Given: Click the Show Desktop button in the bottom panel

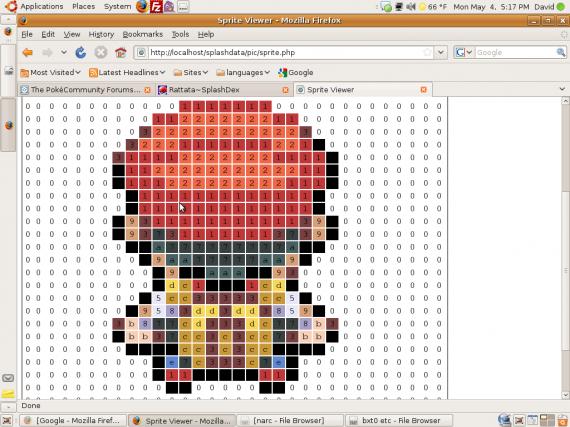Looking at the screenshot, I should [x=7, y=420].
